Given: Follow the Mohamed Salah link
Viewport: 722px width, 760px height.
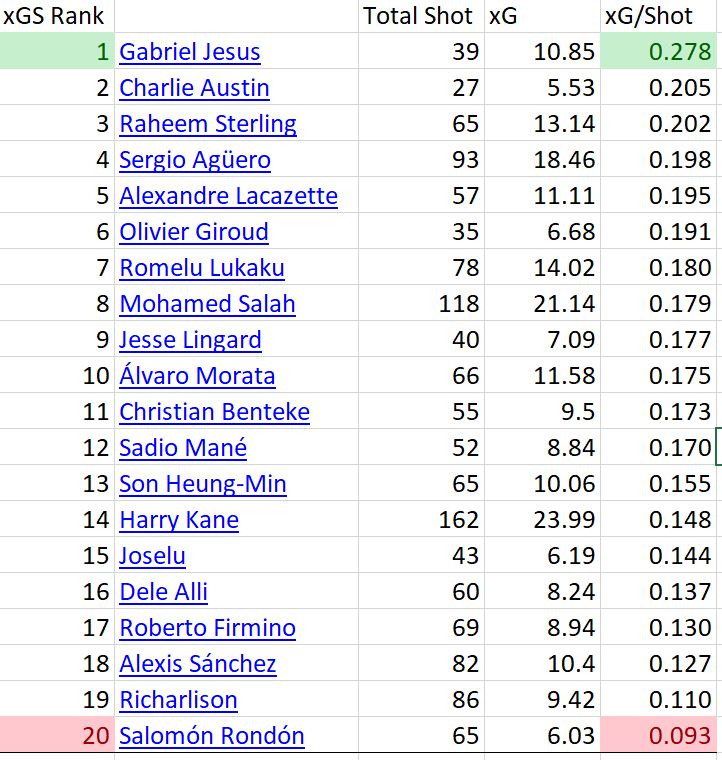Looking at the screenshot, I should 207,304.
